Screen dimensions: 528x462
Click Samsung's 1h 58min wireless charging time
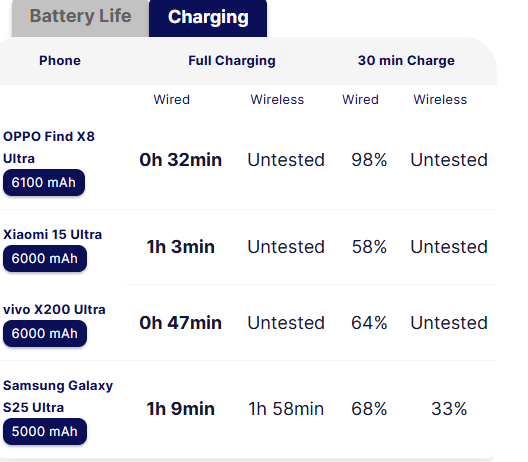(286, 409)
